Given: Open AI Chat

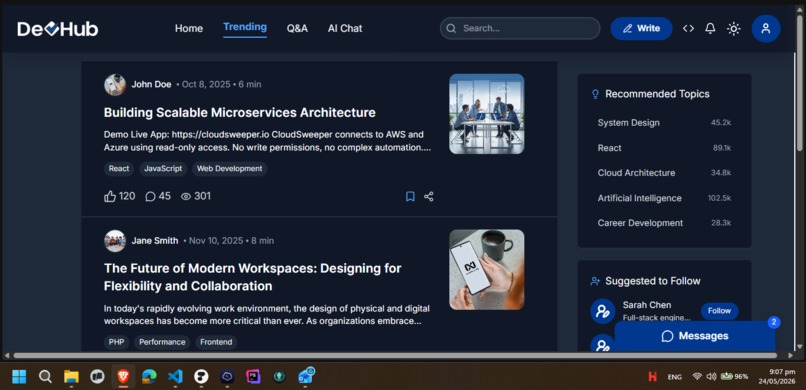Looking at the screenshot, I should (x=345, y=29).
